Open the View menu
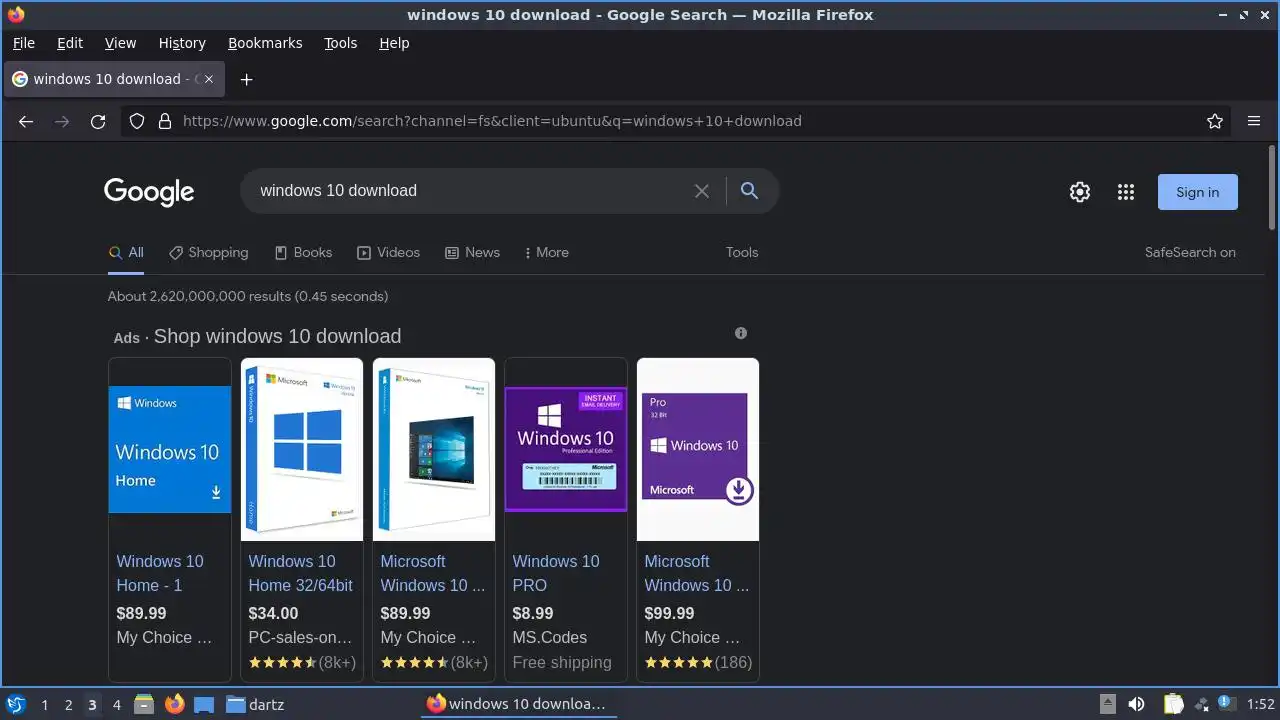This screenshot has height=720, width=1280. [120, 43]
